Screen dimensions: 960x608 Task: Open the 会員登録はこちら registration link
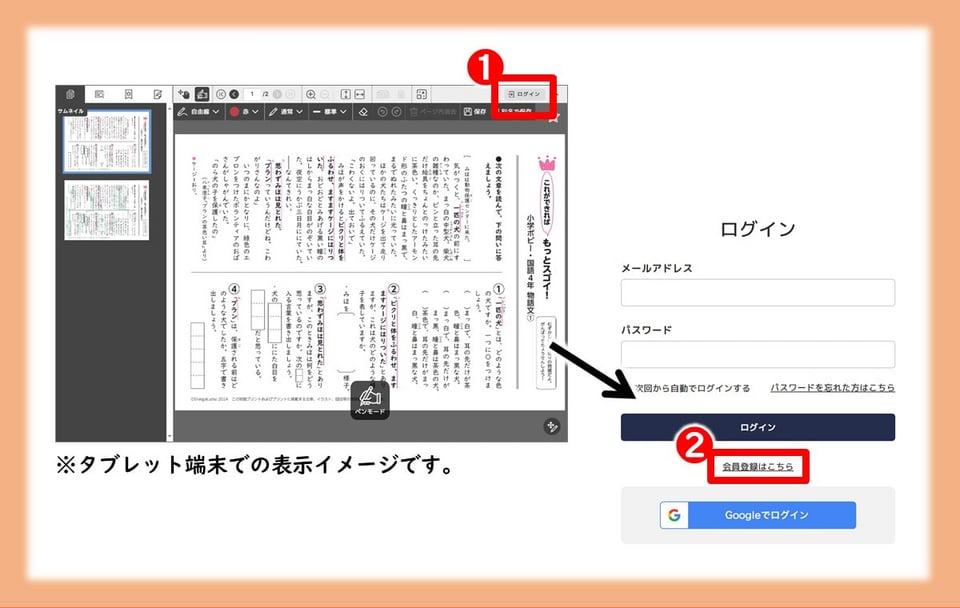pos(757,467)
